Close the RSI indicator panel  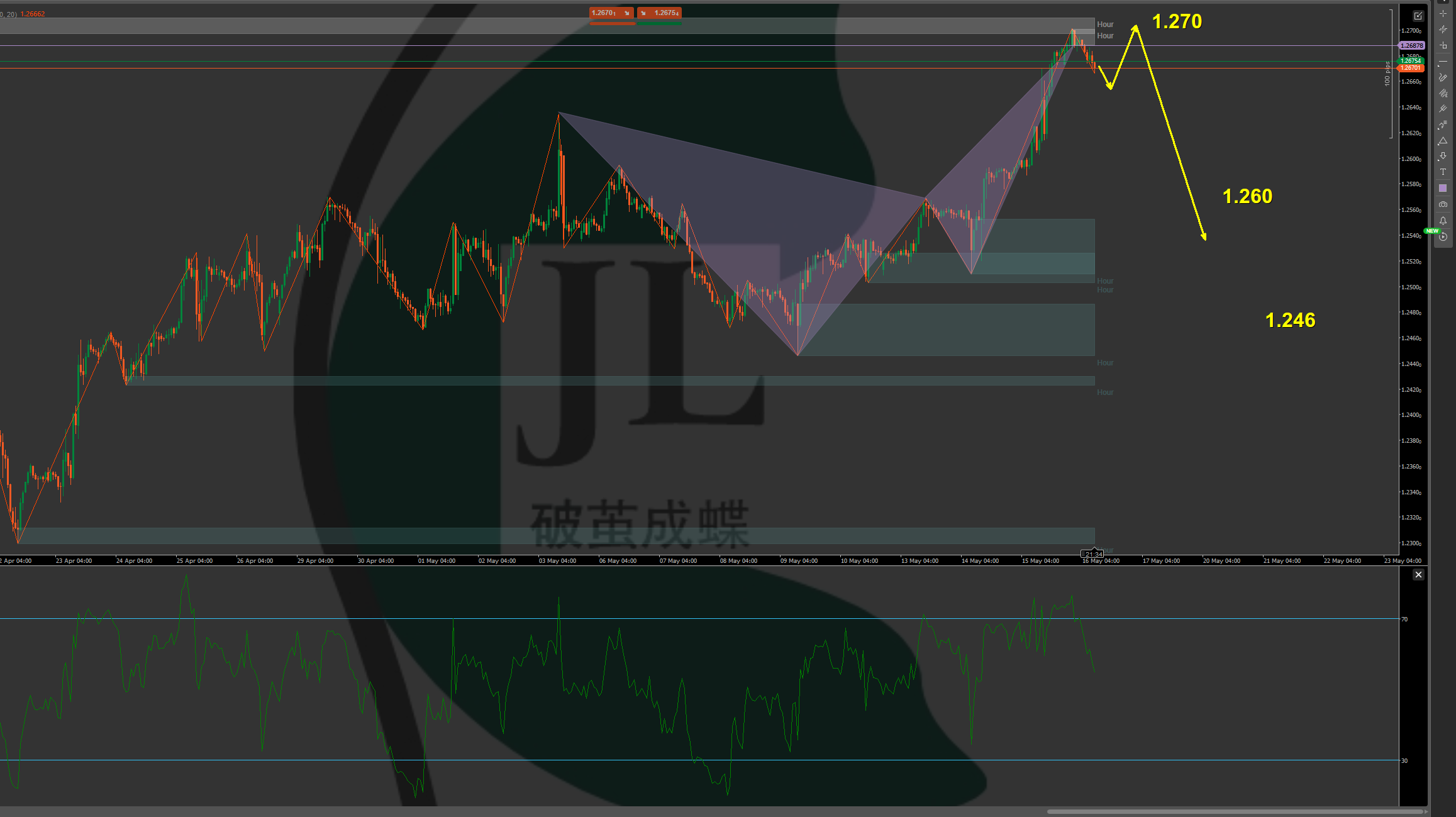(1418, 575)
